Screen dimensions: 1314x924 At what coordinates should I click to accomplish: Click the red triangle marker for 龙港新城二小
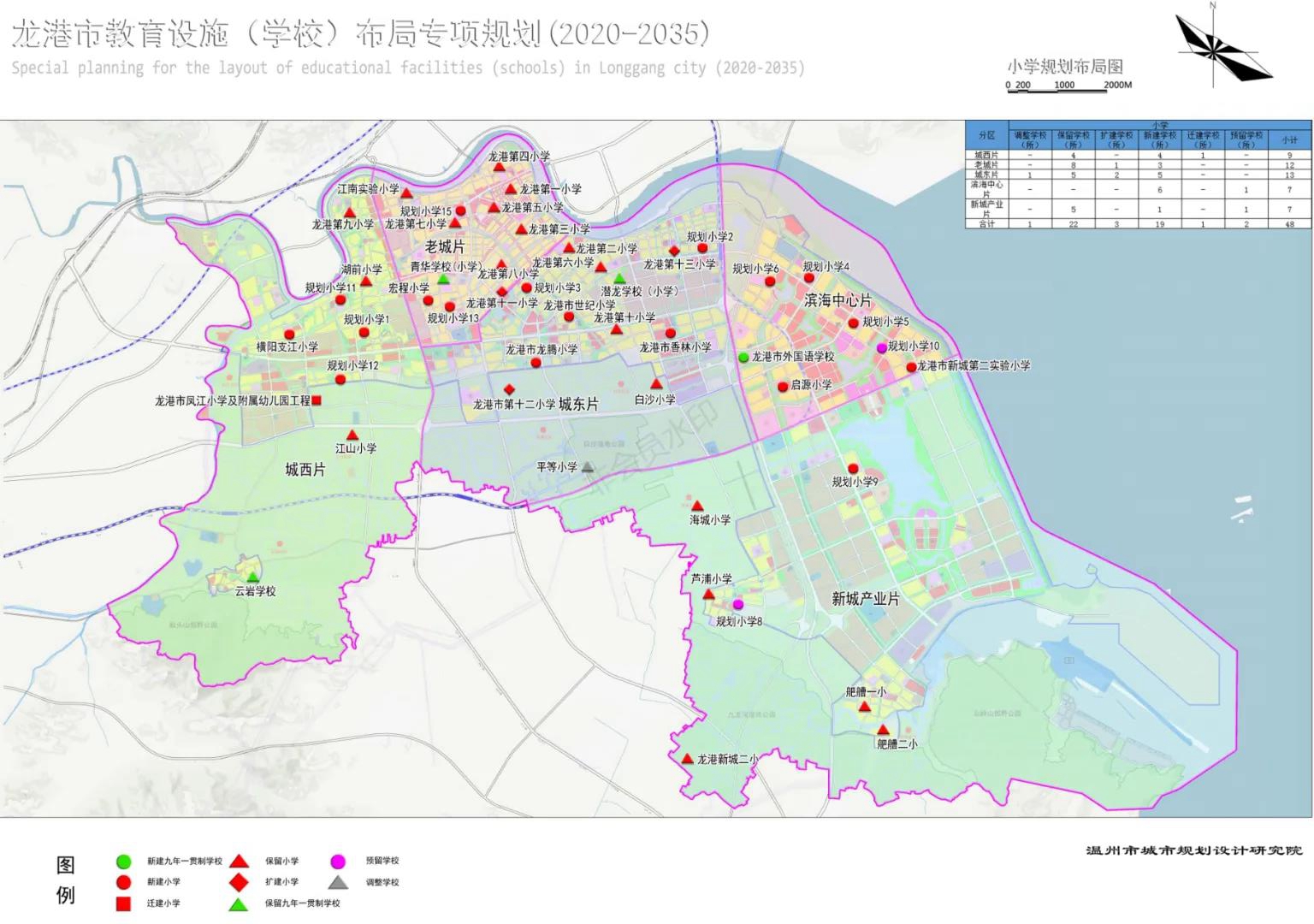[x=687, y=759]
